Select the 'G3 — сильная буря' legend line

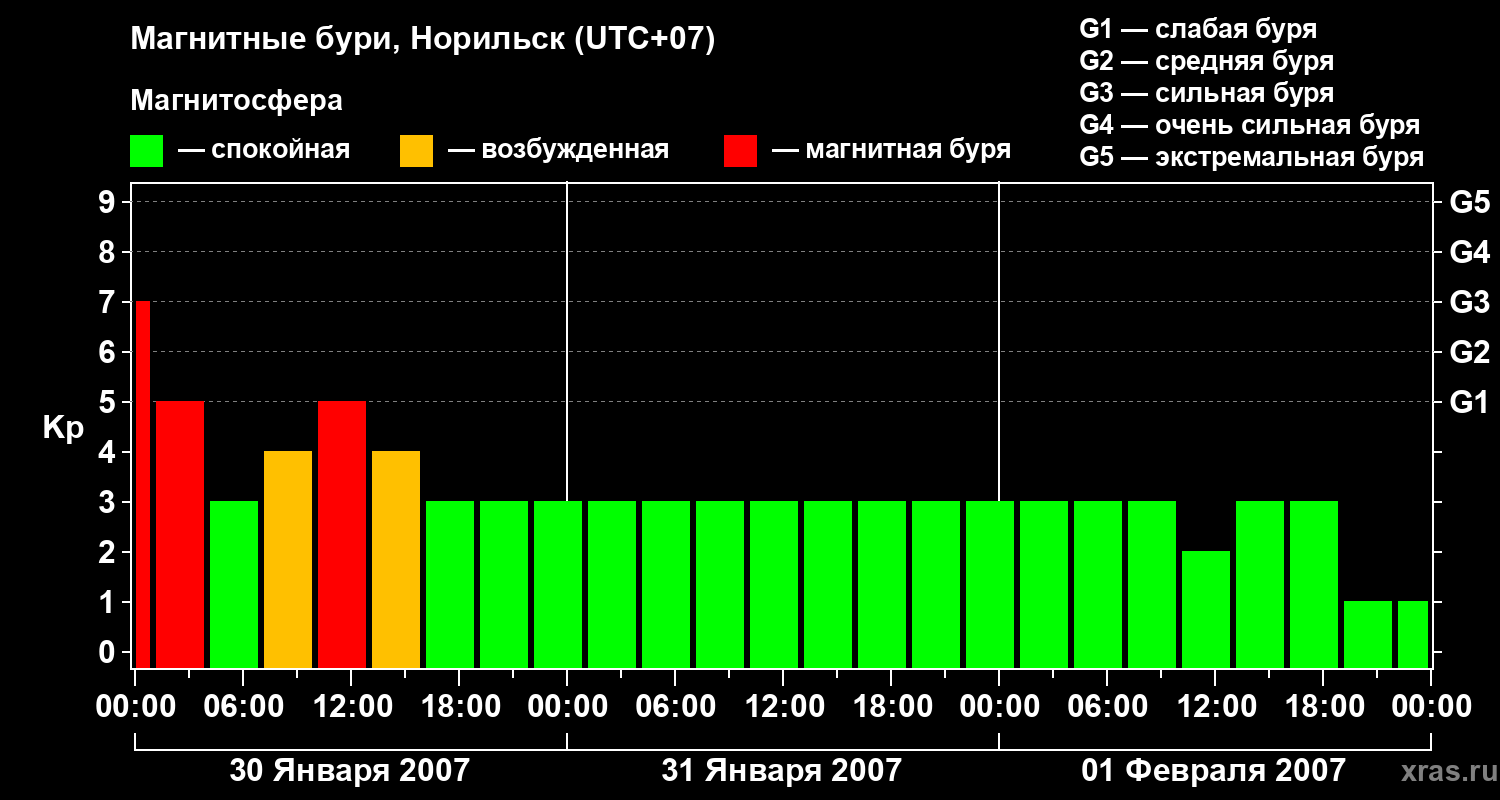click(x=1207, y=93)
